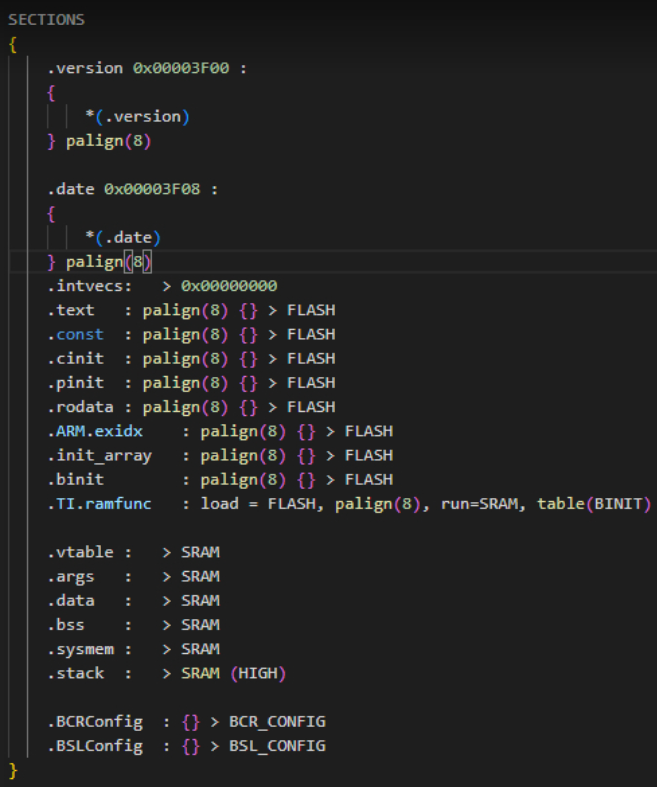Click SRAM on the .args line
Image resolution: width=657 pixels, height=787 pixels.
click(200, 576)
